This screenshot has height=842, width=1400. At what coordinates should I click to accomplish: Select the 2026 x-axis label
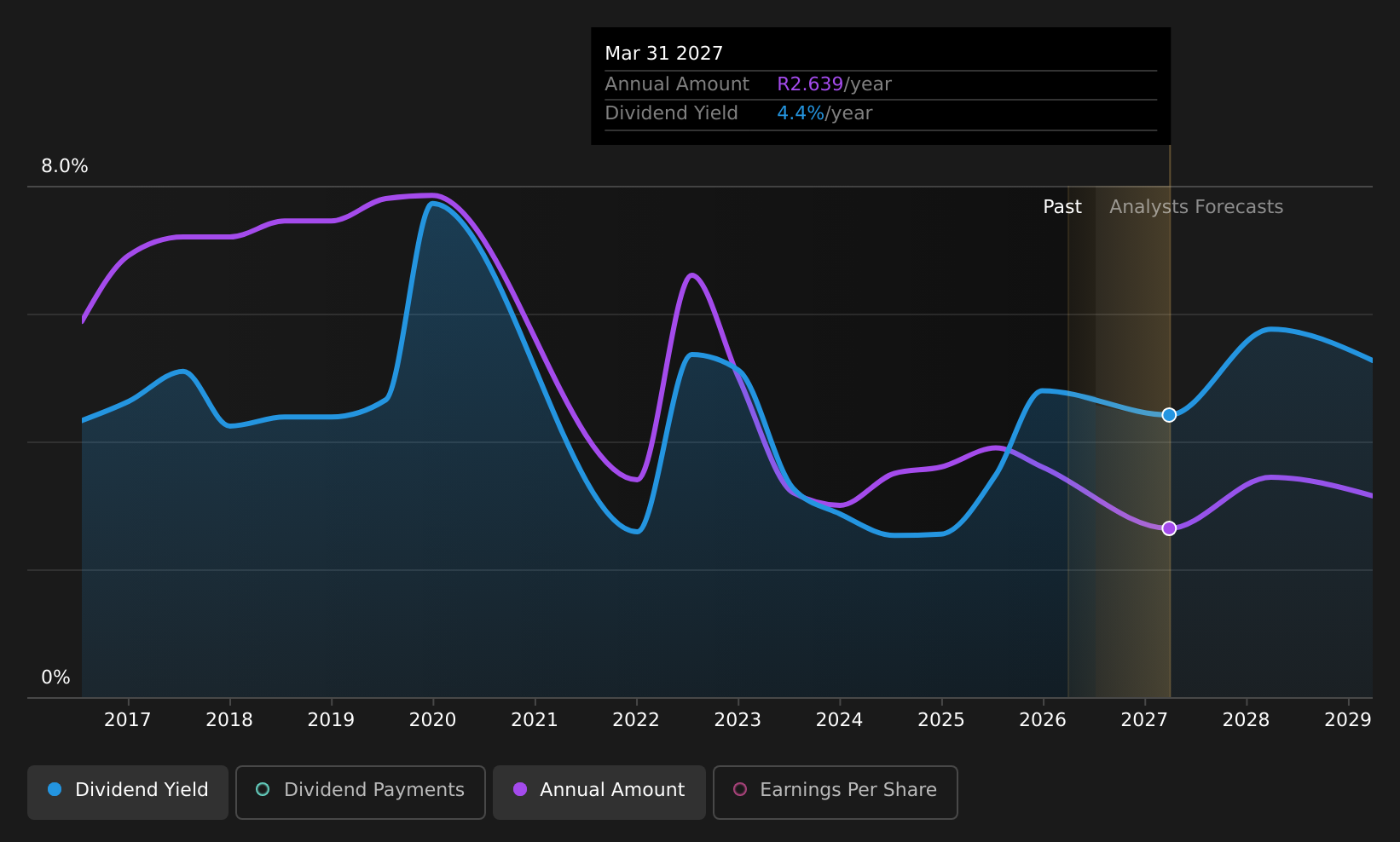click(x=1043, y=720)
